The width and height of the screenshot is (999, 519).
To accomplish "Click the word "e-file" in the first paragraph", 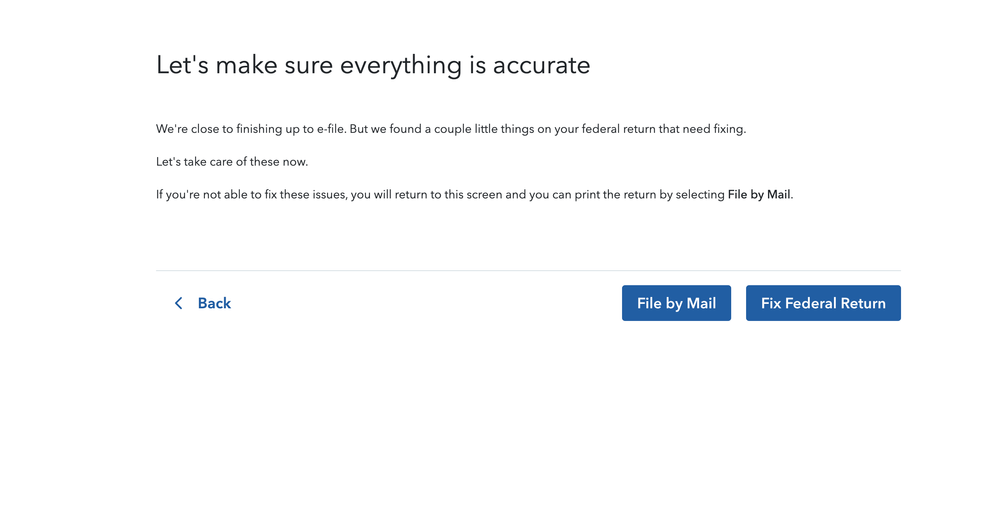I will click(331, 129).
